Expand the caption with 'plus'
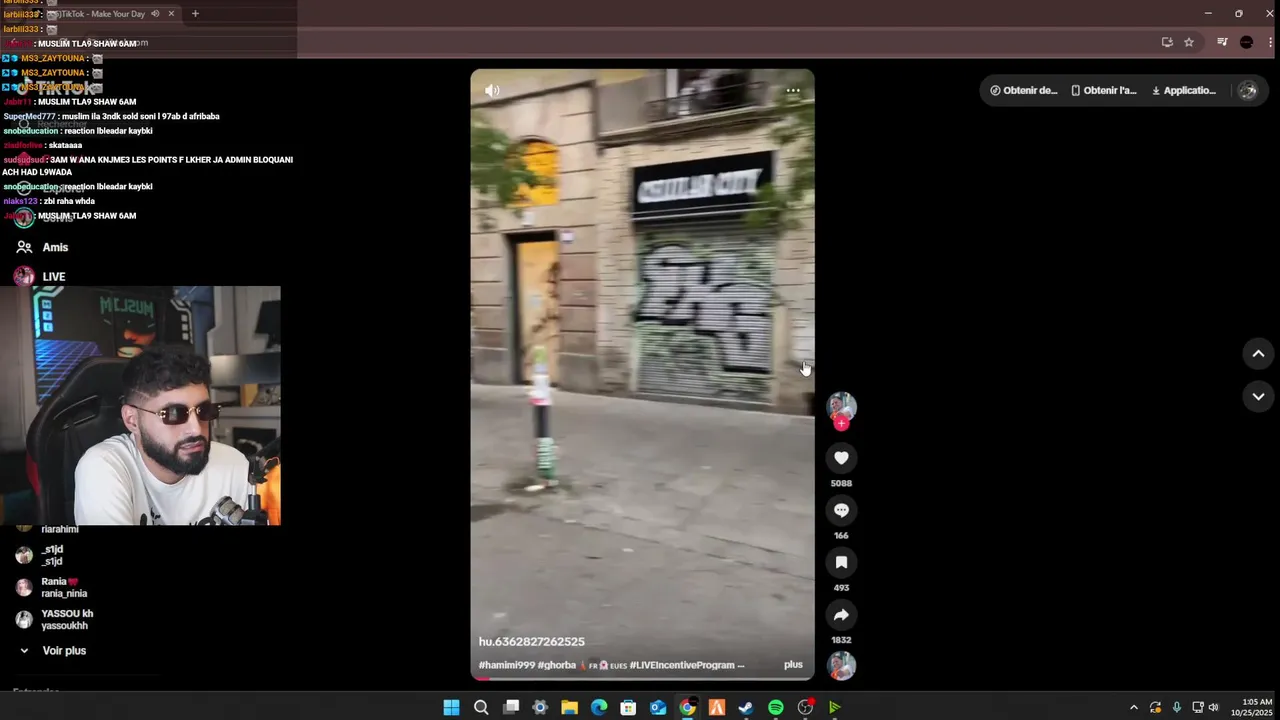The width and height of the screenshot is (1280, 720). 793,664
